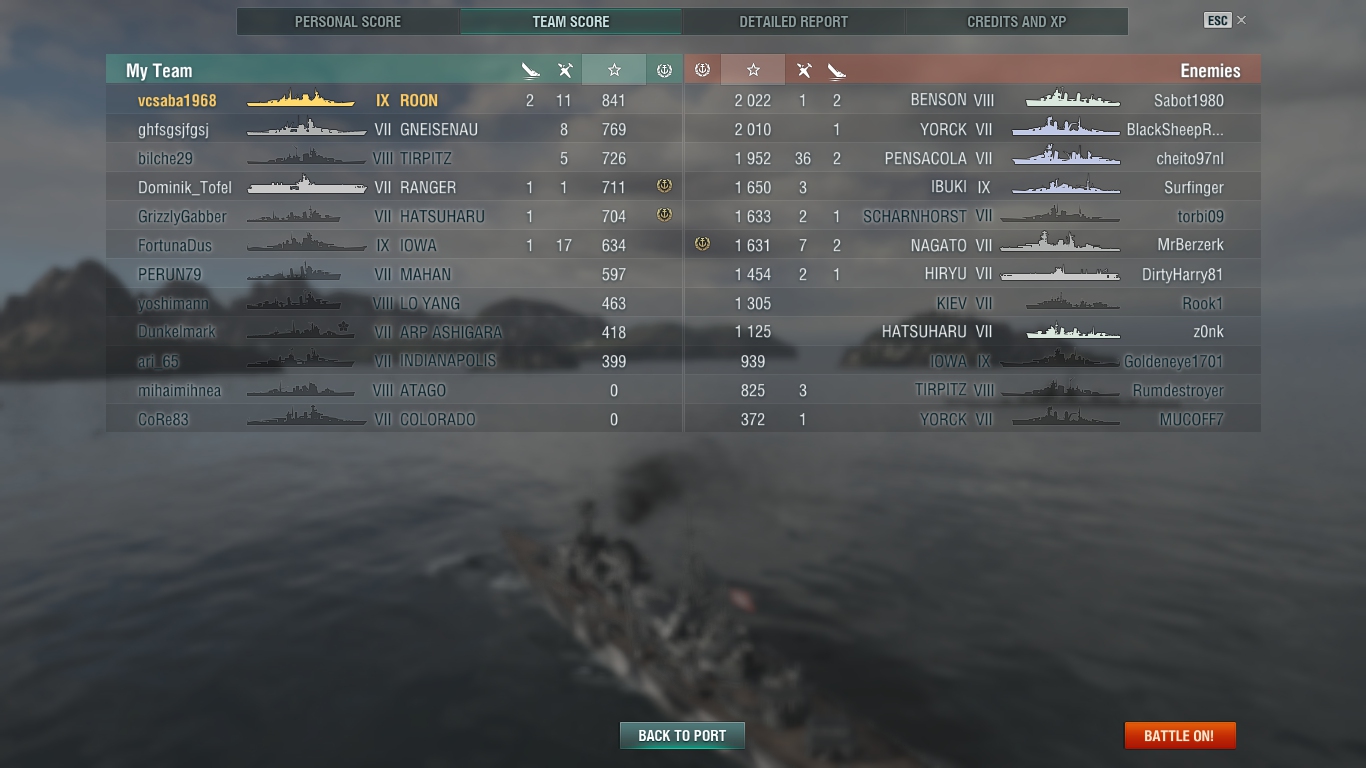
Task: Click the Enemies ships destroyed crossed-swords icon
Action: pyautogui.click(x=803, y=70)
